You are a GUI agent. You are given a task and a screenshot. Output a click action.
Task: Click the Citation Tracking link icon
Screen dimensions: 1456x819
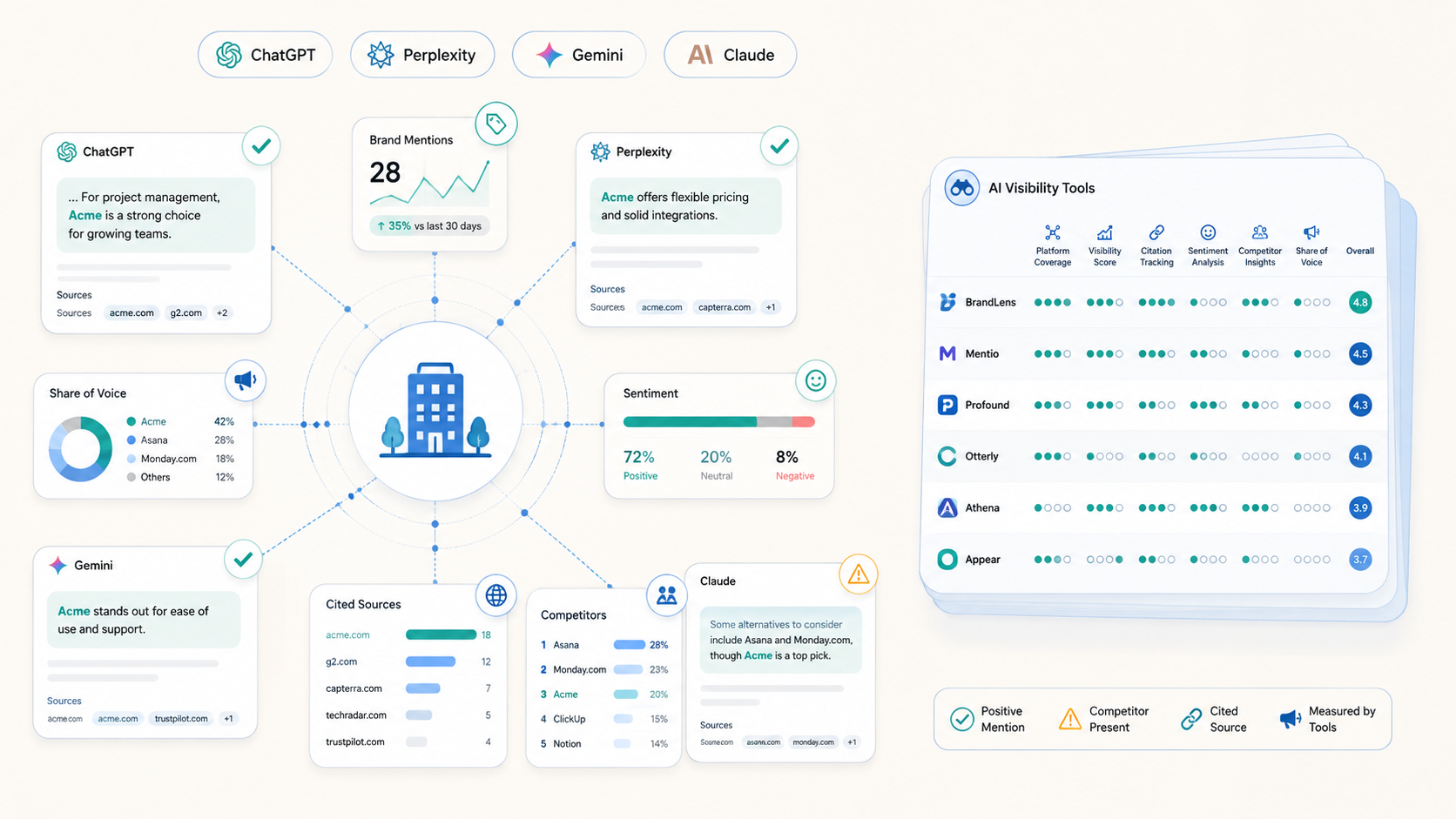click(x=1156, y=232)
